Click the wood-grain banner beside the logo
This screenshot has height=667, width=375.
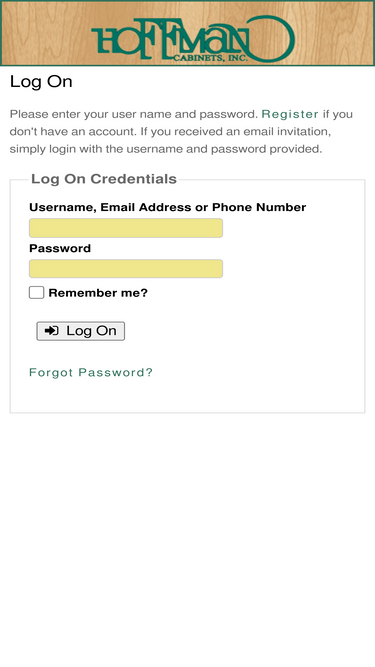[x=47, y=33]
